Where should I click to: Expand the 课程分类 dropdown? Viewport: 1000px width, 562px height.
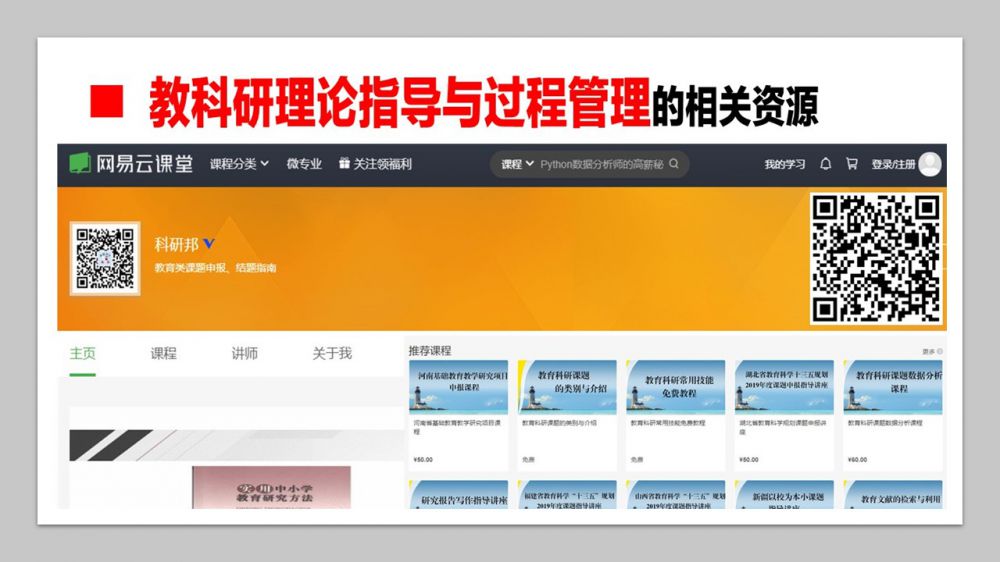pyautogui.click(x=239, y=164)
